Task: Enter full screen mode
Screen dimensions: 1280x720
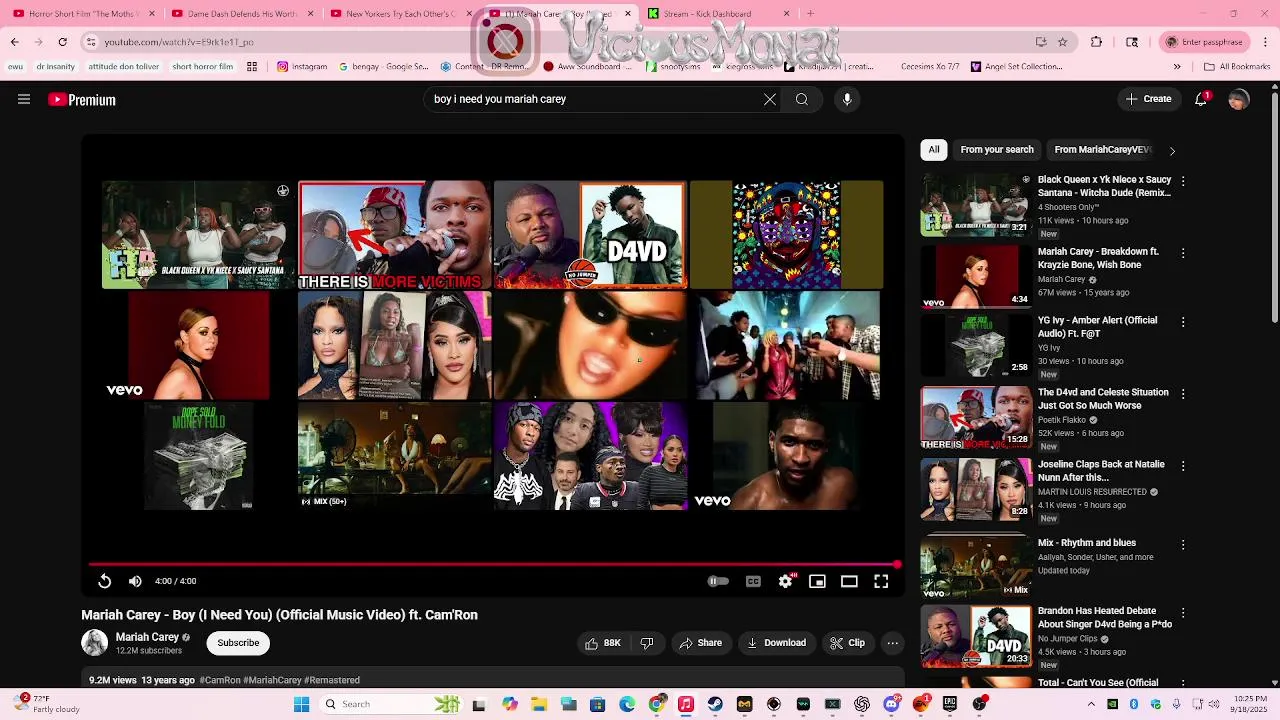Action: 881,581
